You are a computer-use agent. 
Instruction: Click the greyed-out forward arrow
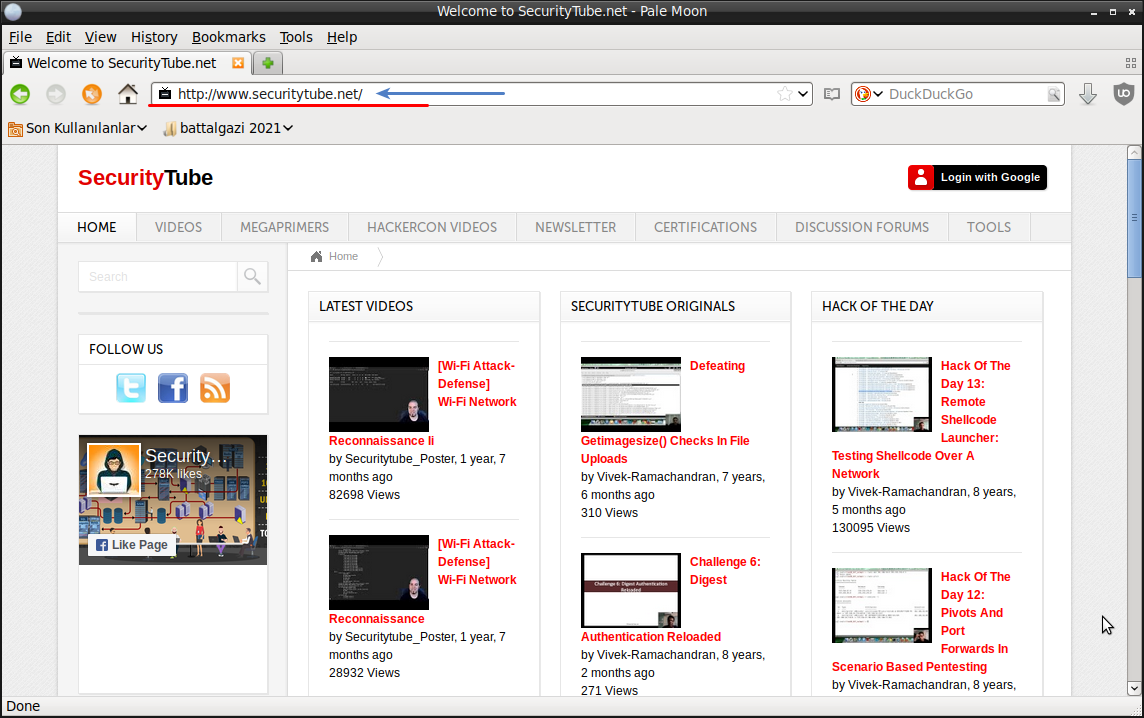coord(56,94)
